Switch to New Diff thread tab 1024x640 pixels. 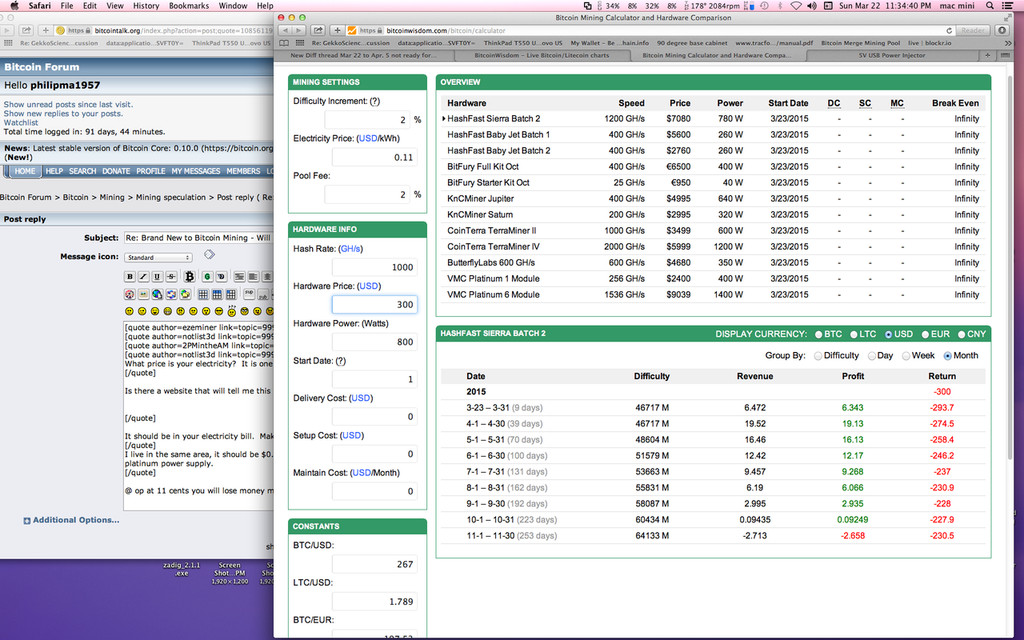point(363,56)
